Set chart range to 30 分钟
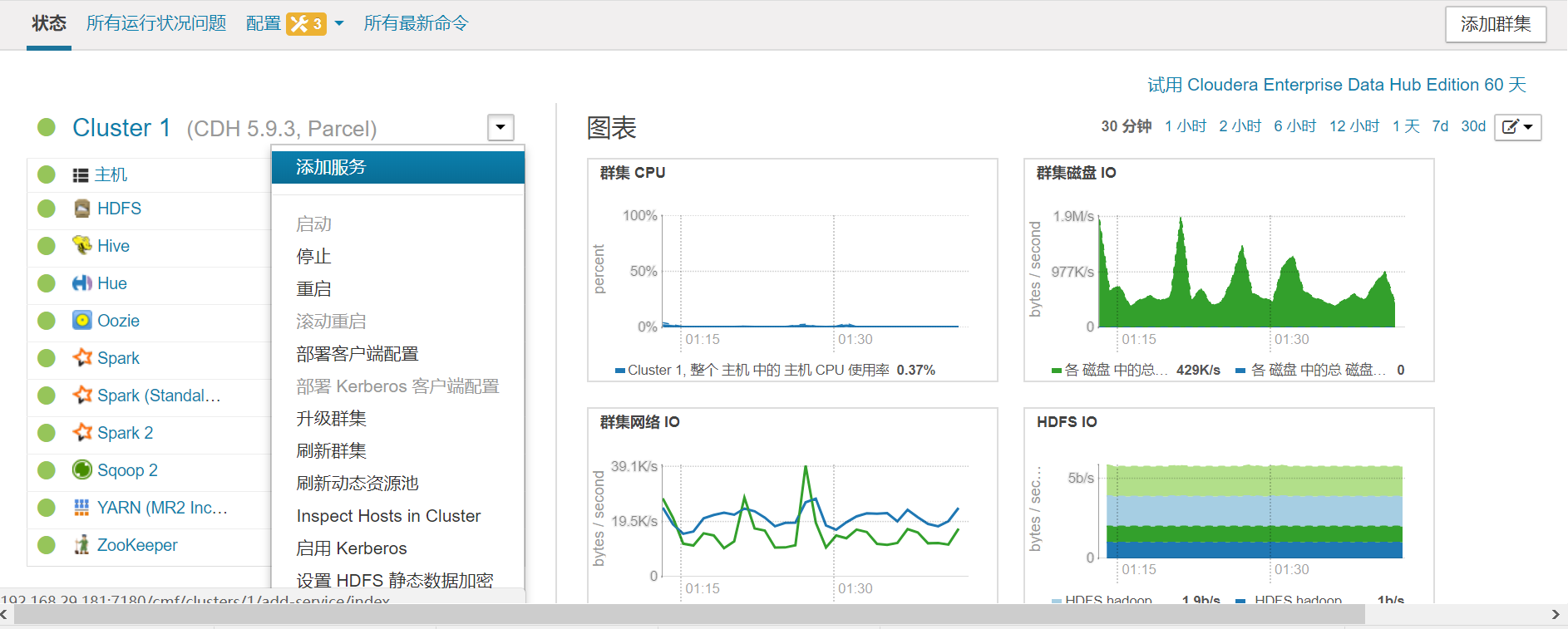The width and height of the screenshot is (1568, 629). (x=1127, y=126)
